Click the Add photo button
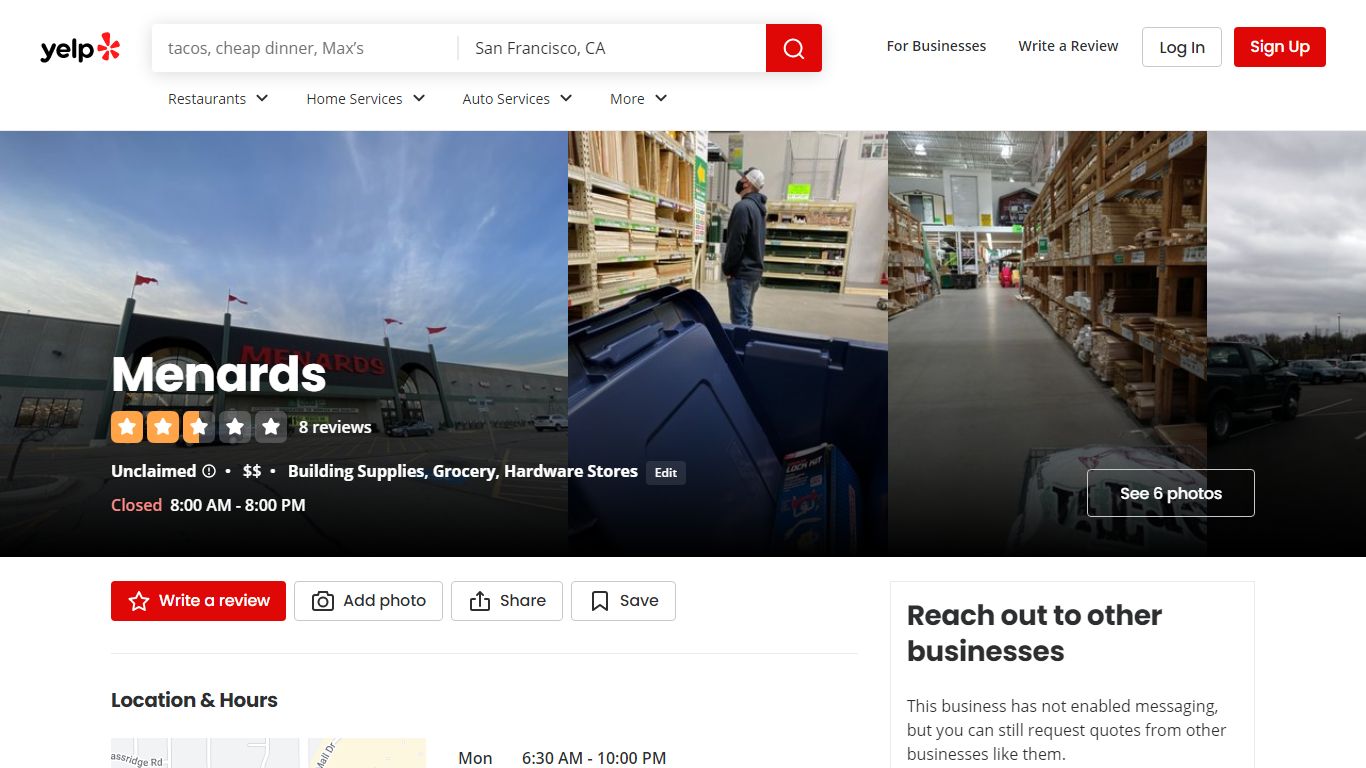Image resolution: width=1366 pixels, height=768 pixels. (x=368, y=601)
